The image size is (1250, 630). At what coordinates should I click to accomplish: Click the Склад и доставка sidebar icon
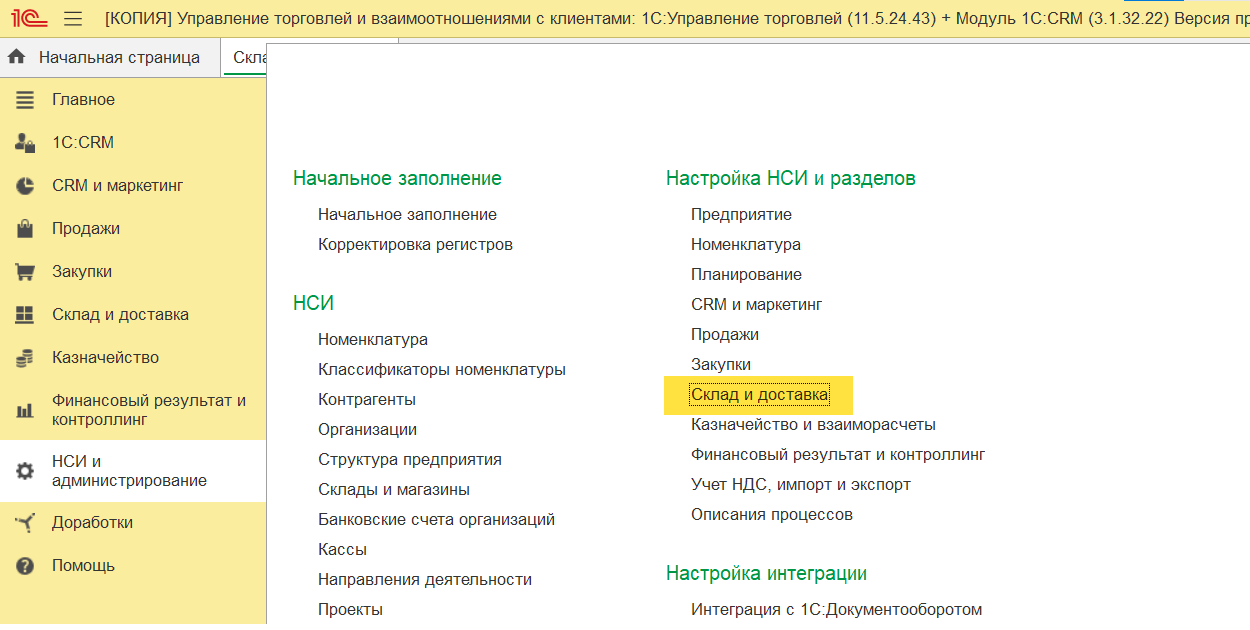pyautogui.click(x=25, y=315)
